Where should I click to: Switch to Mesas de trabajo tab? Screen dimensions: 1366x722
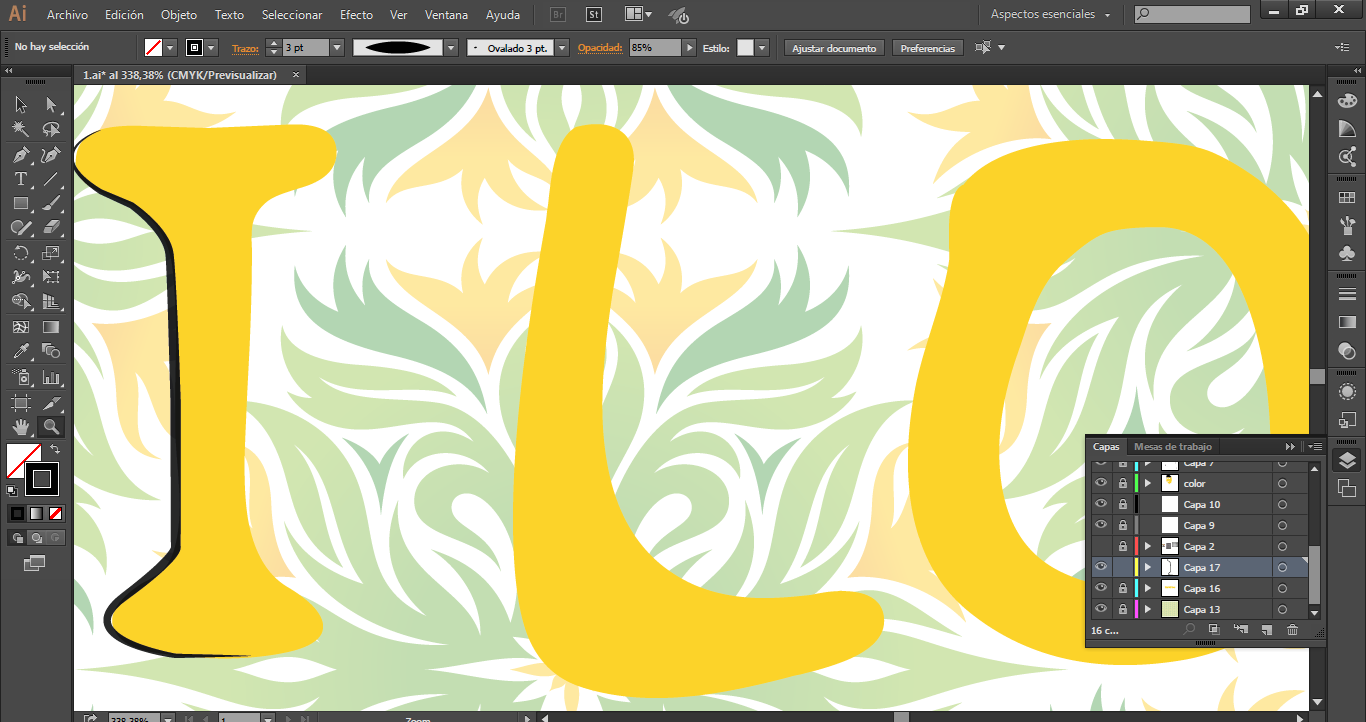click(x=1172, y=446)
